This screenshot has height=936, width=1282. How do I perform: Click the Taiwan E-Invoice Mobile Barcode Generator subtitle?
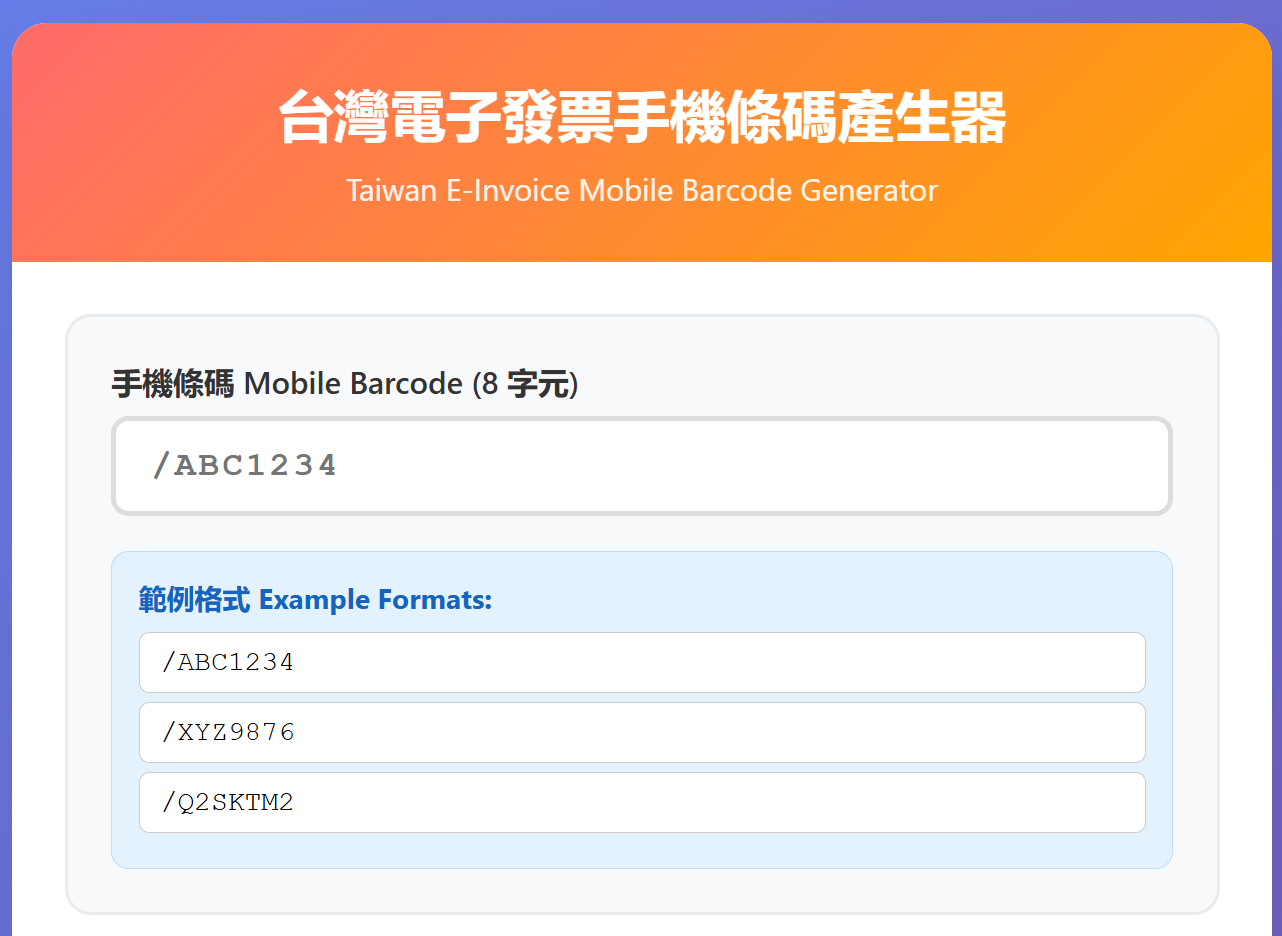[641, 190]
